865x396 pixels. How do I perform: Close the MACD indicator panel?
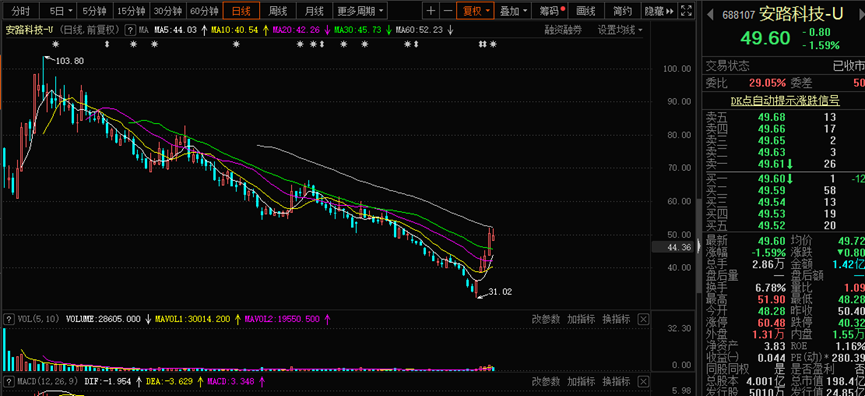[x=643, y=381]
